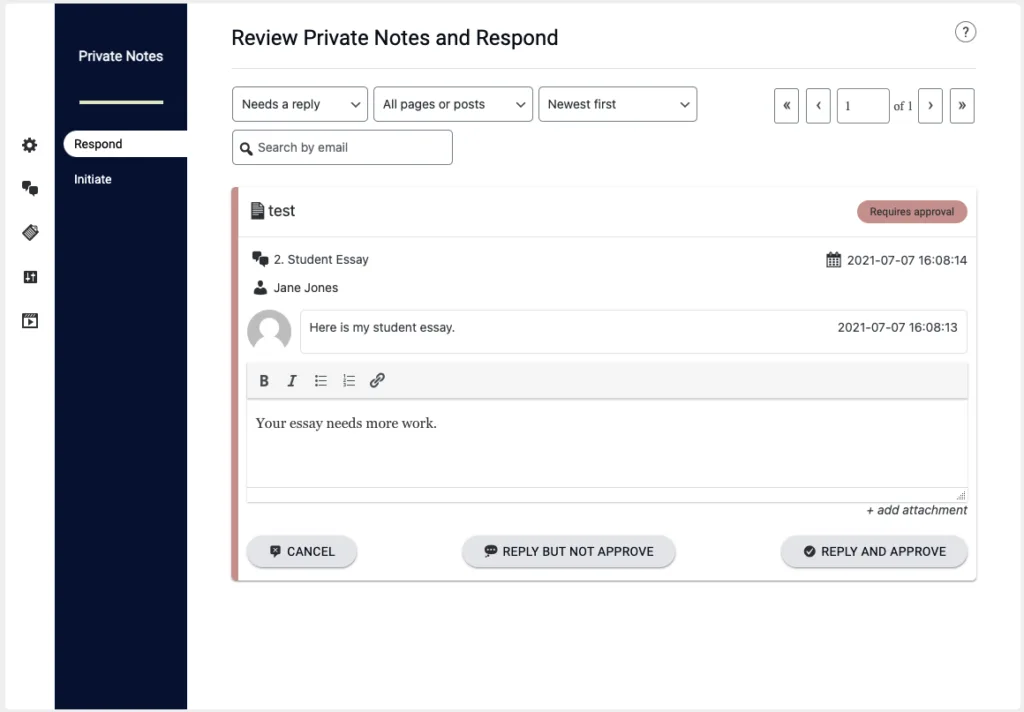Screen dimensions: 1024x712
Task: Go to the previous page
Action: [818, 106]
